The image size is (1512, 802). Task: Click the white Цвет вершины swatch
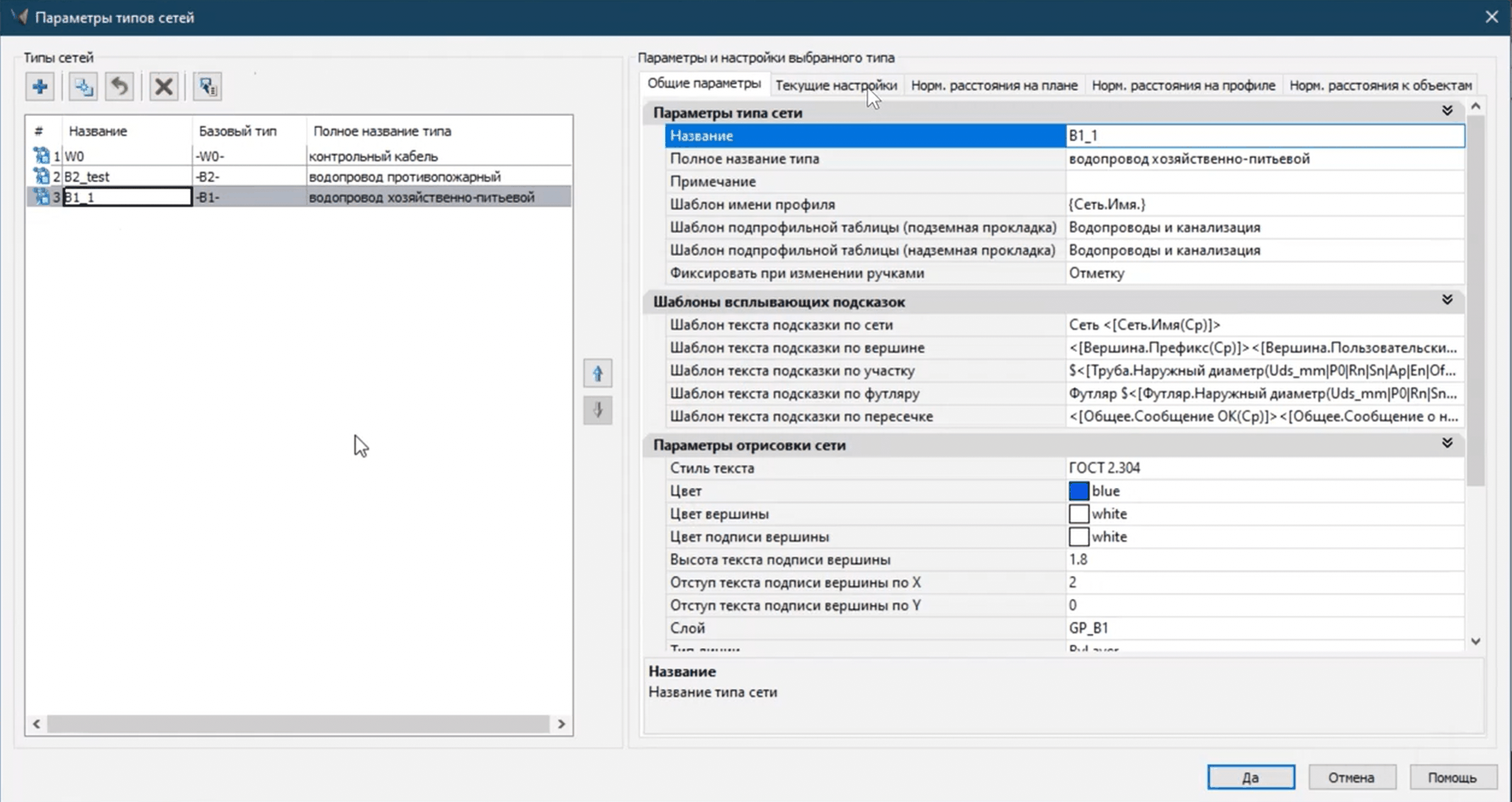pyautogui.click(x=1078, y=514)
